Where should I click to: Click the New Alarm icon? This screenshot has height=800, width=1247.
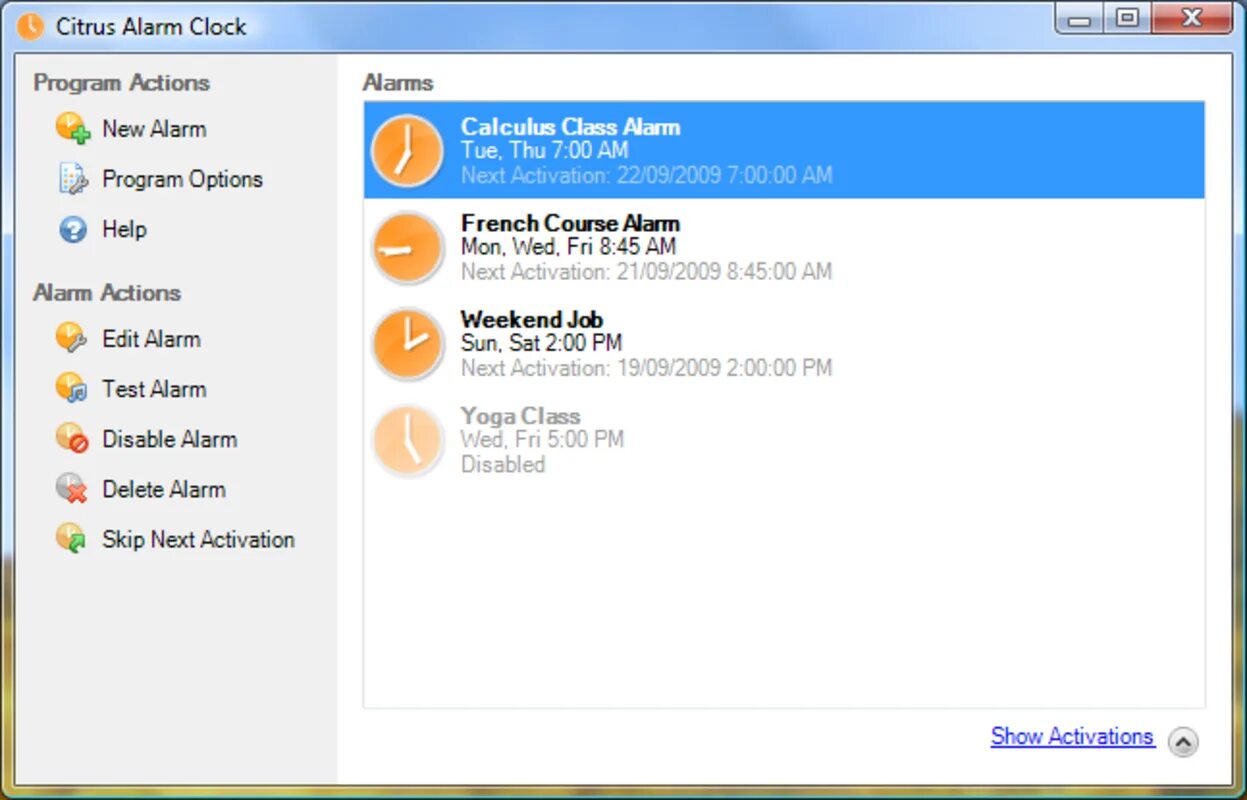73,129
